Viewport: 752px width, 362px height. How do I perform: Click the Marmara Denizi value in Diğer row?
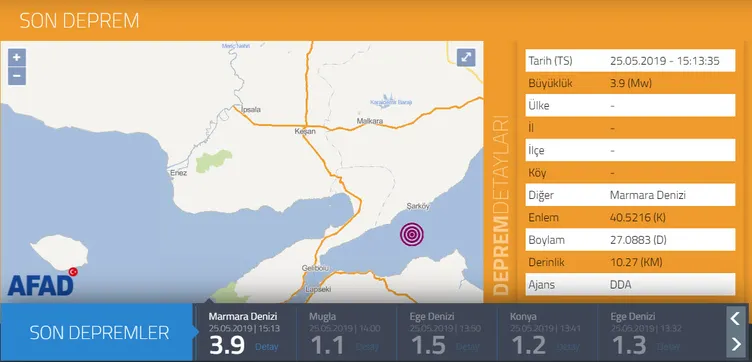pyautogui.click(x=648, y=195)
